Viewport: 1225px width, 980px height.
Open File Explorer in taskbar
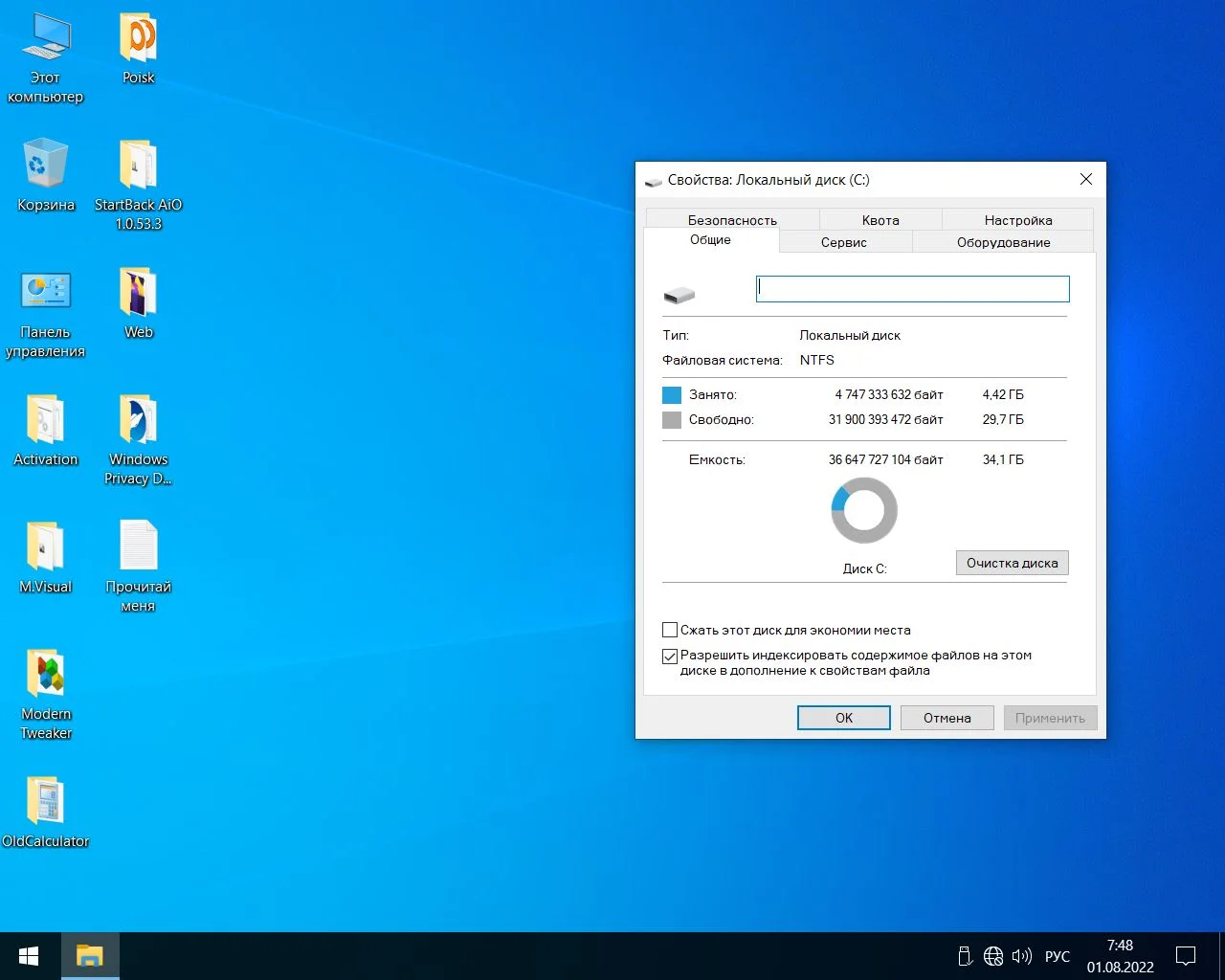pyautogui.click(x=90, y=956)
